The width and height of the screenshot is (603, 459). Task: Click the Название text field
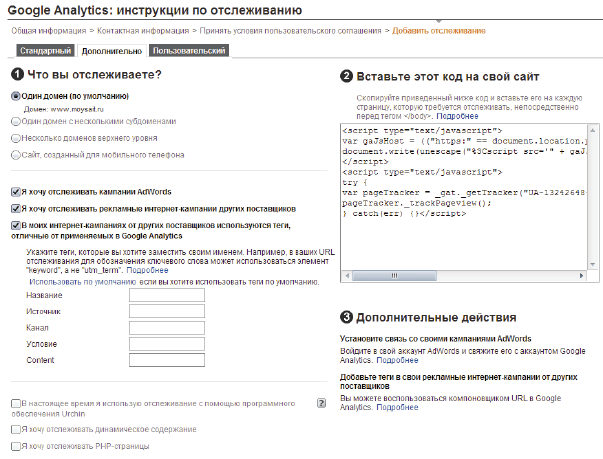166,296
